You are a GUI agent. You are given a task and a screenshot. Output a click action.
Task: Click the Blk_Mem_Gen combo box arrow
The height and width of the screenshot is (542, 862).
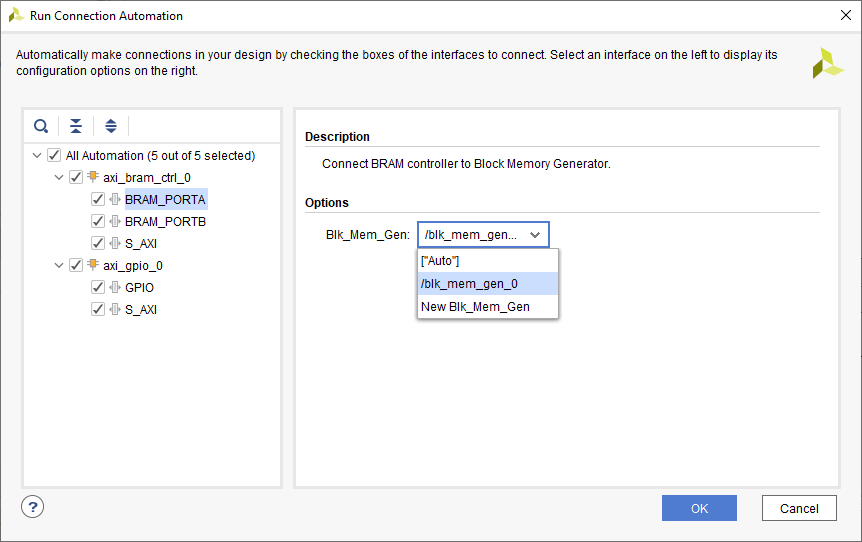535,235
